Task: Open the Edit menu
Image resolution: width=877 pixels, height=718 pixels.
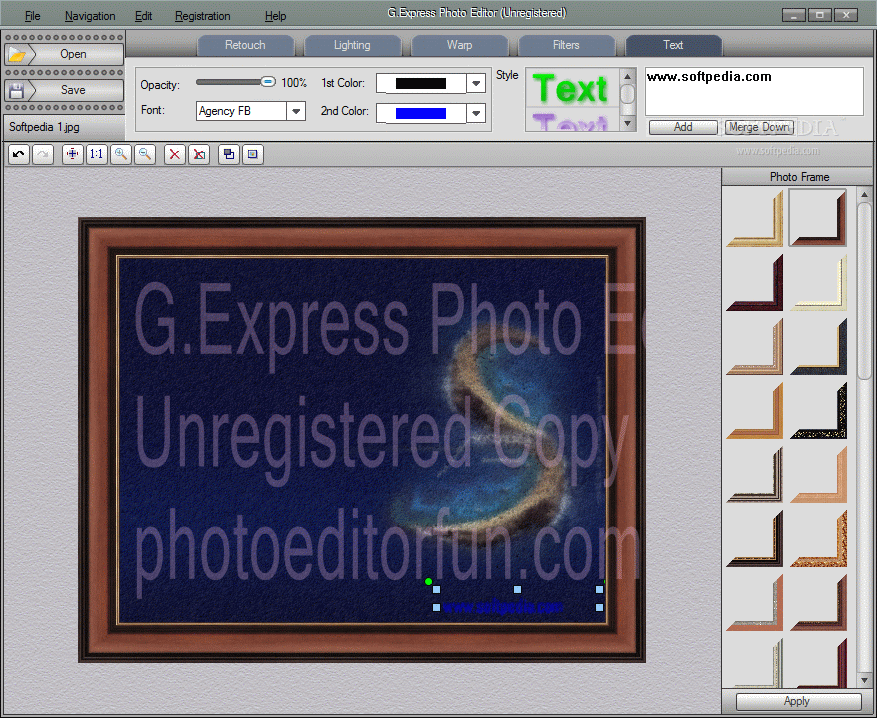Action: tap(143, 16)
